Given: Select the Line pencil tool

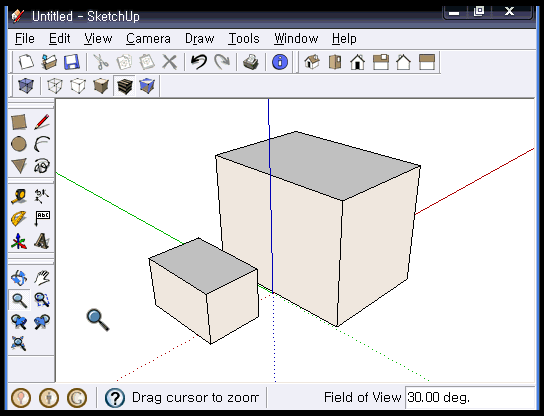Looking at the screenshot, I should coord(42,122).
